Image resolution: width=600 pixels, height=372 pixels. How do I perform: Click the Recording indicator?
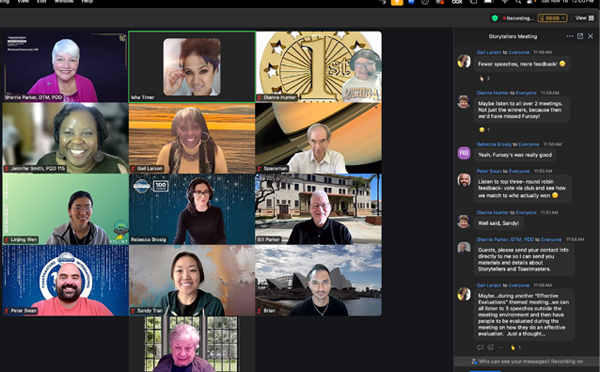(518, 18)
